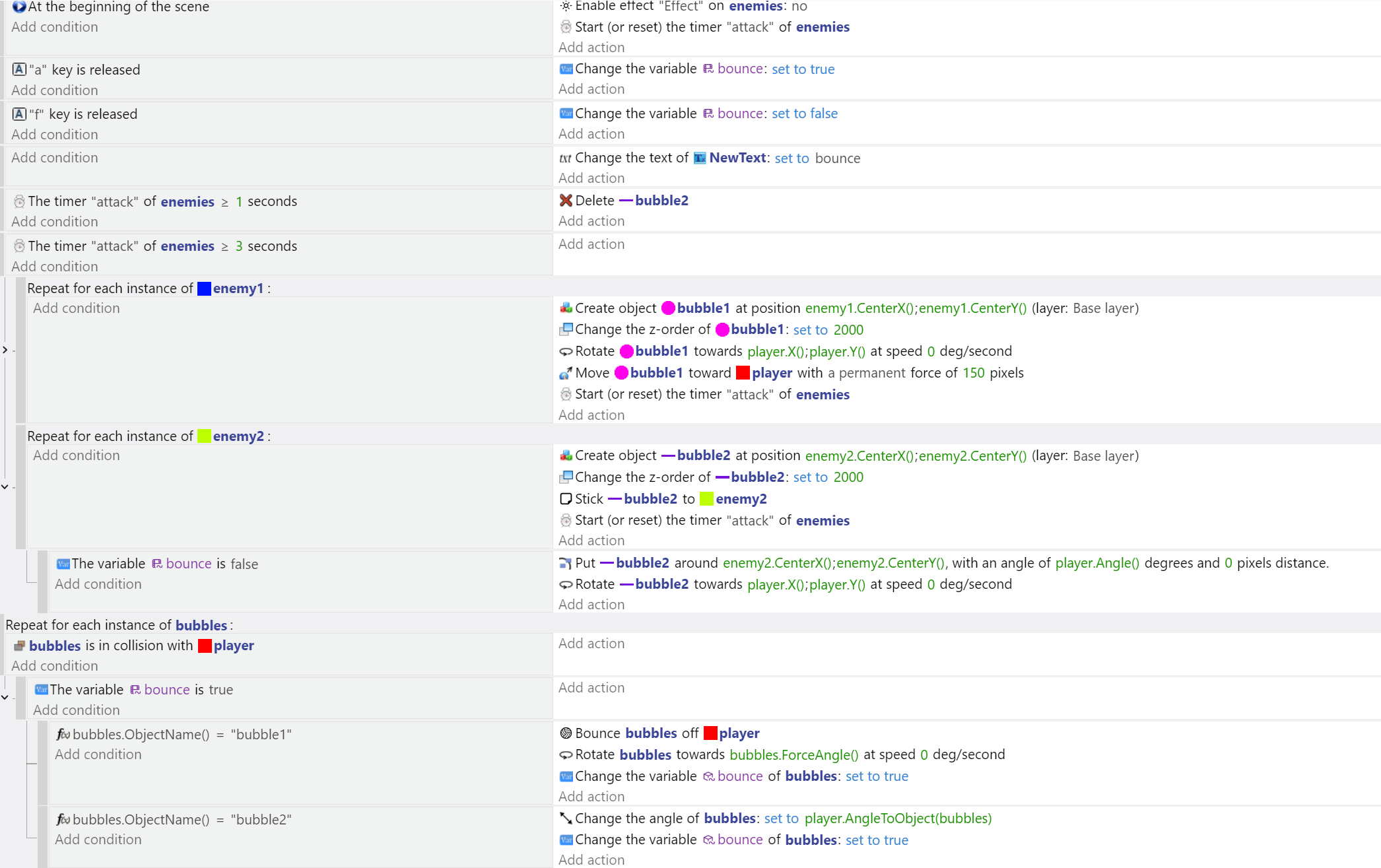The height and width of the screenshot is (868, 1381).
Task: Expand the Repeat for each enemy1 event
Action: click(x=5, y=350)
